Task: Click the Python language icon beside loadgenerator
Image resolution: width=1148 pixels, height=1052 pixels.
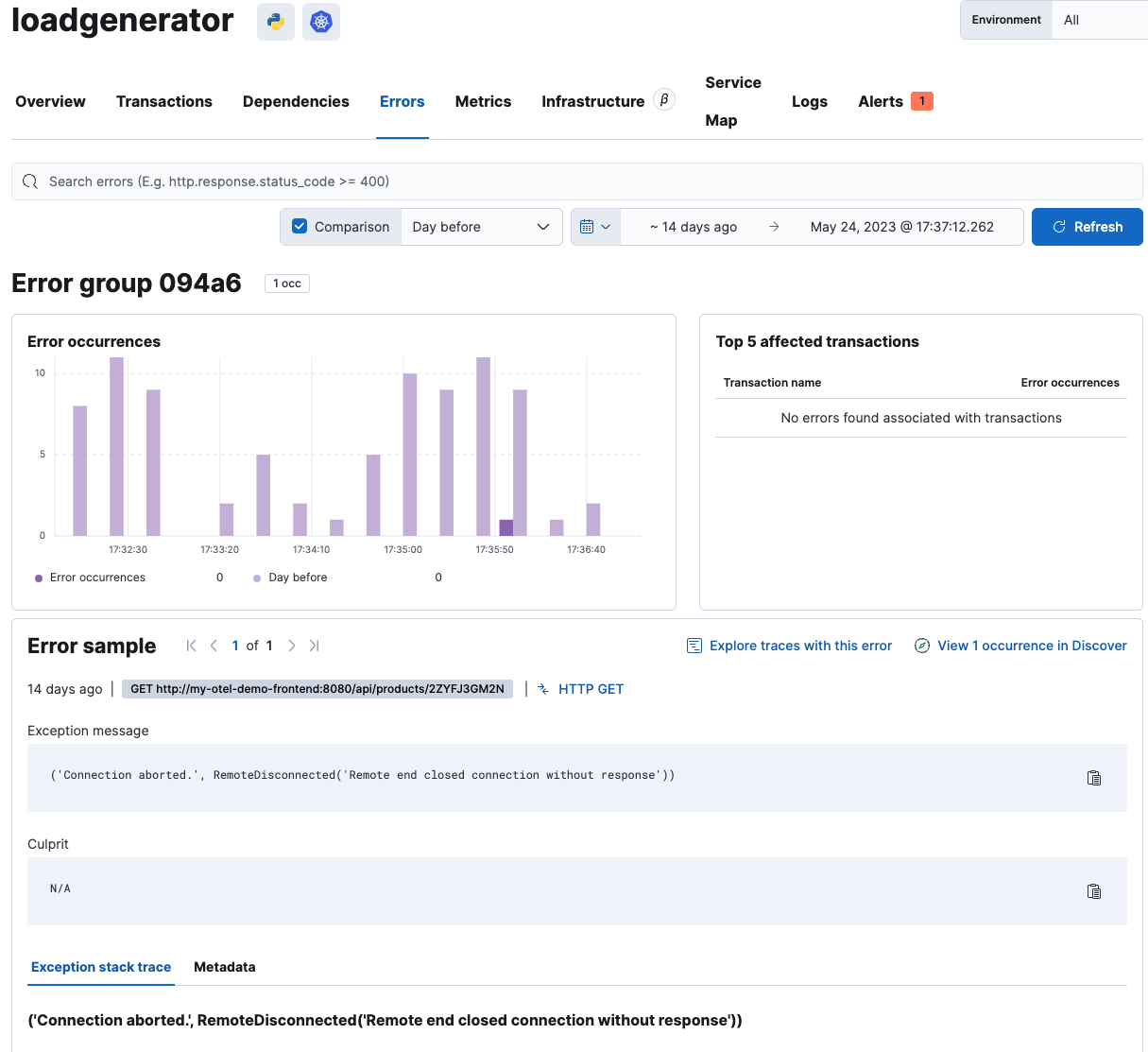Action: tap(275, 21)
